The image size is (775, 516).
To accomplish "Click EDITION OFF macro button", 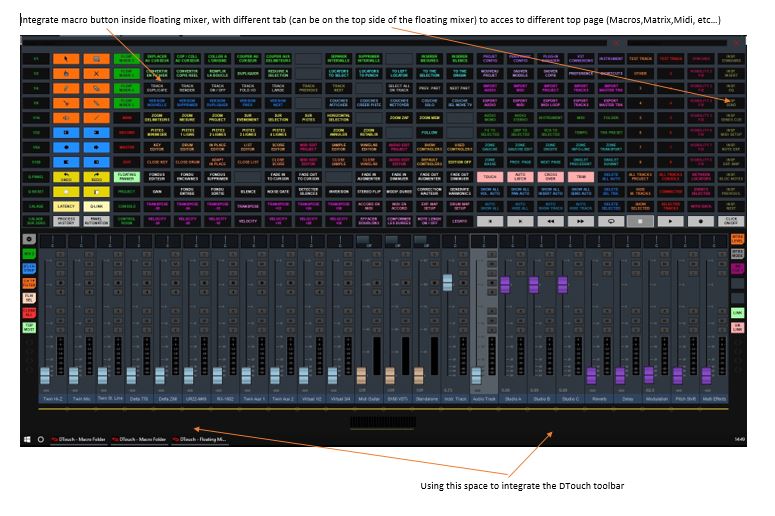I will tap(459, 162).
